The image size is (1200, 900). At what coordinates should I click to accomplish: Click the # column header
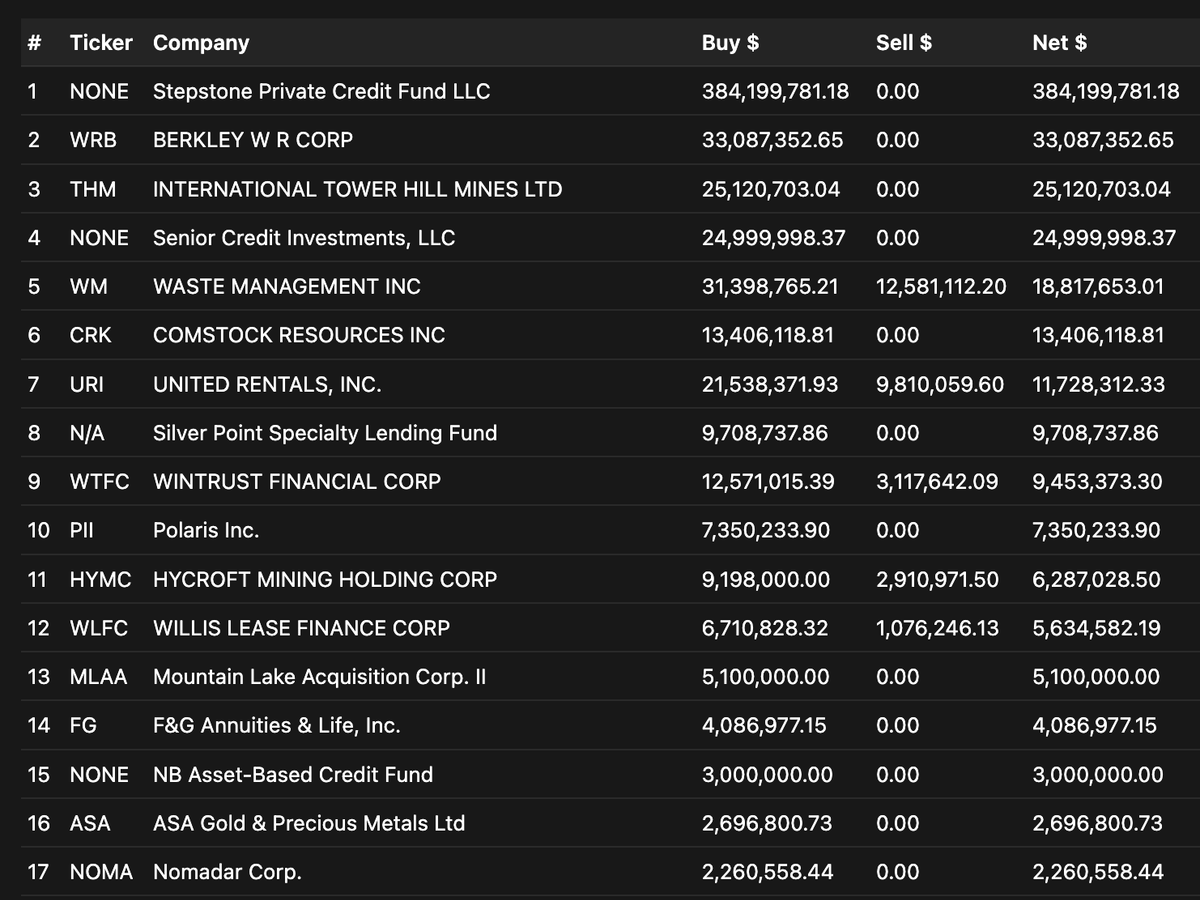point(35,43)
